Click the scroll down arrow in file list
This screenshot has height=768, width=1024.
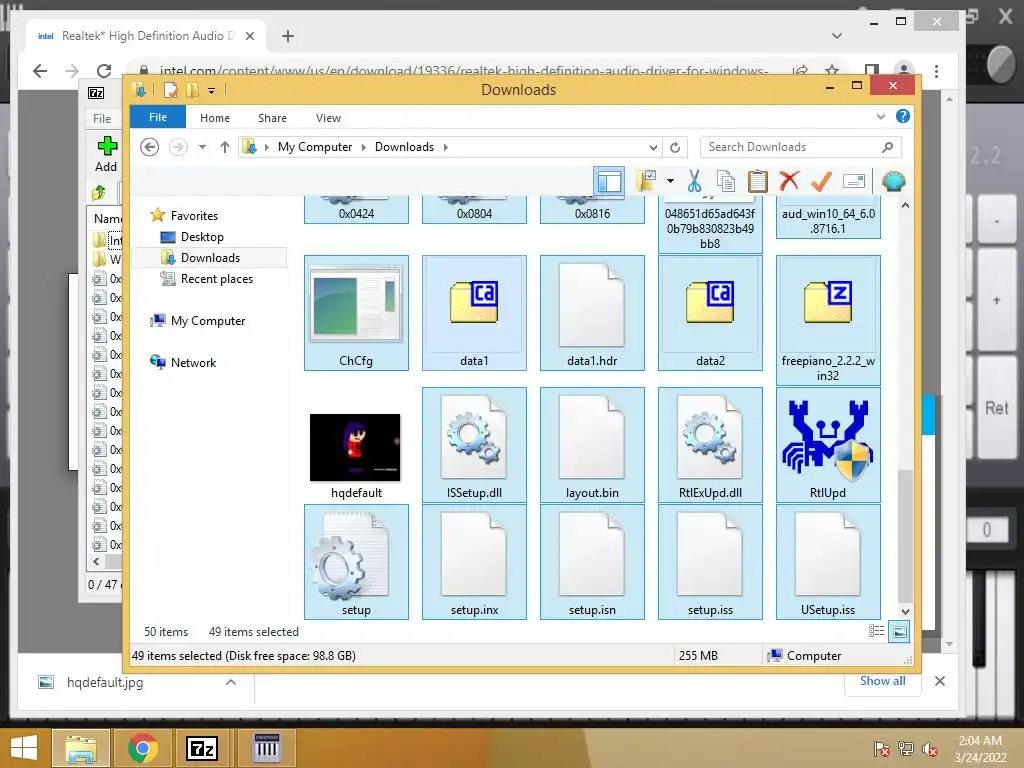click(905, 611)
